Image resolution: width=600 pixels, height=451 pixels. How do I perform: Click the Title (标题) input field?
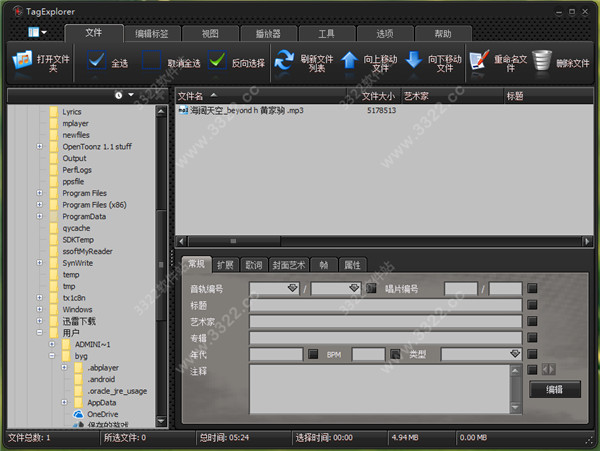coord(385,305)
